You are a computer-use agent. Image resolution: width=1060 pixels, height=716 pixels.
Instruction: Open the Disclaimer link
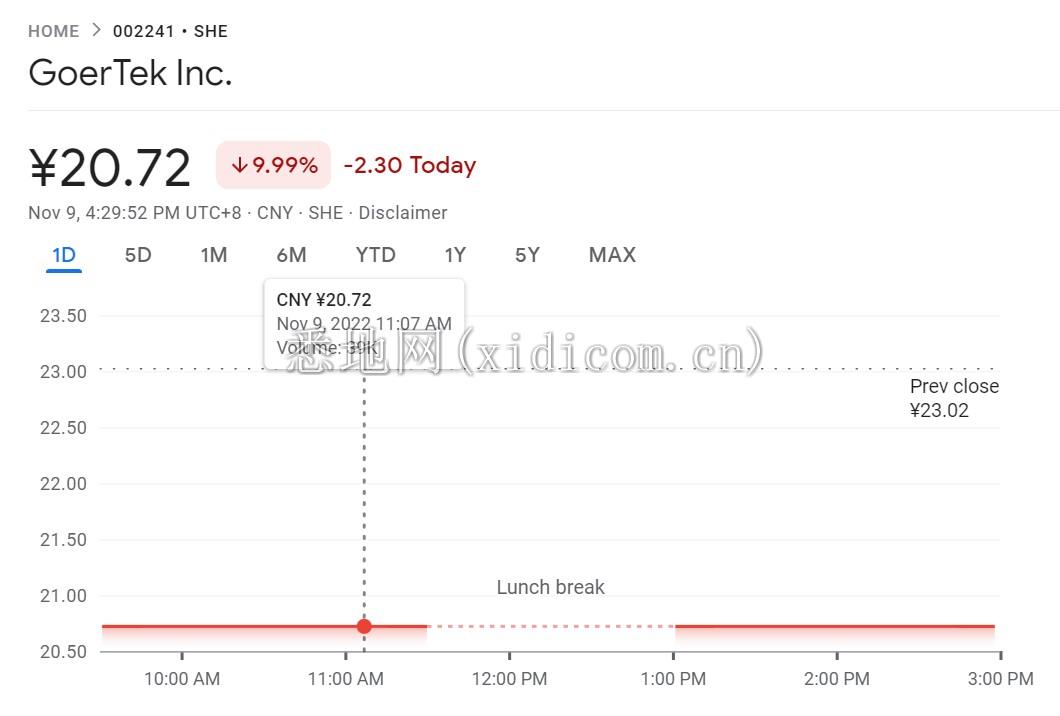pyautogui.click(x=403, y=212)
